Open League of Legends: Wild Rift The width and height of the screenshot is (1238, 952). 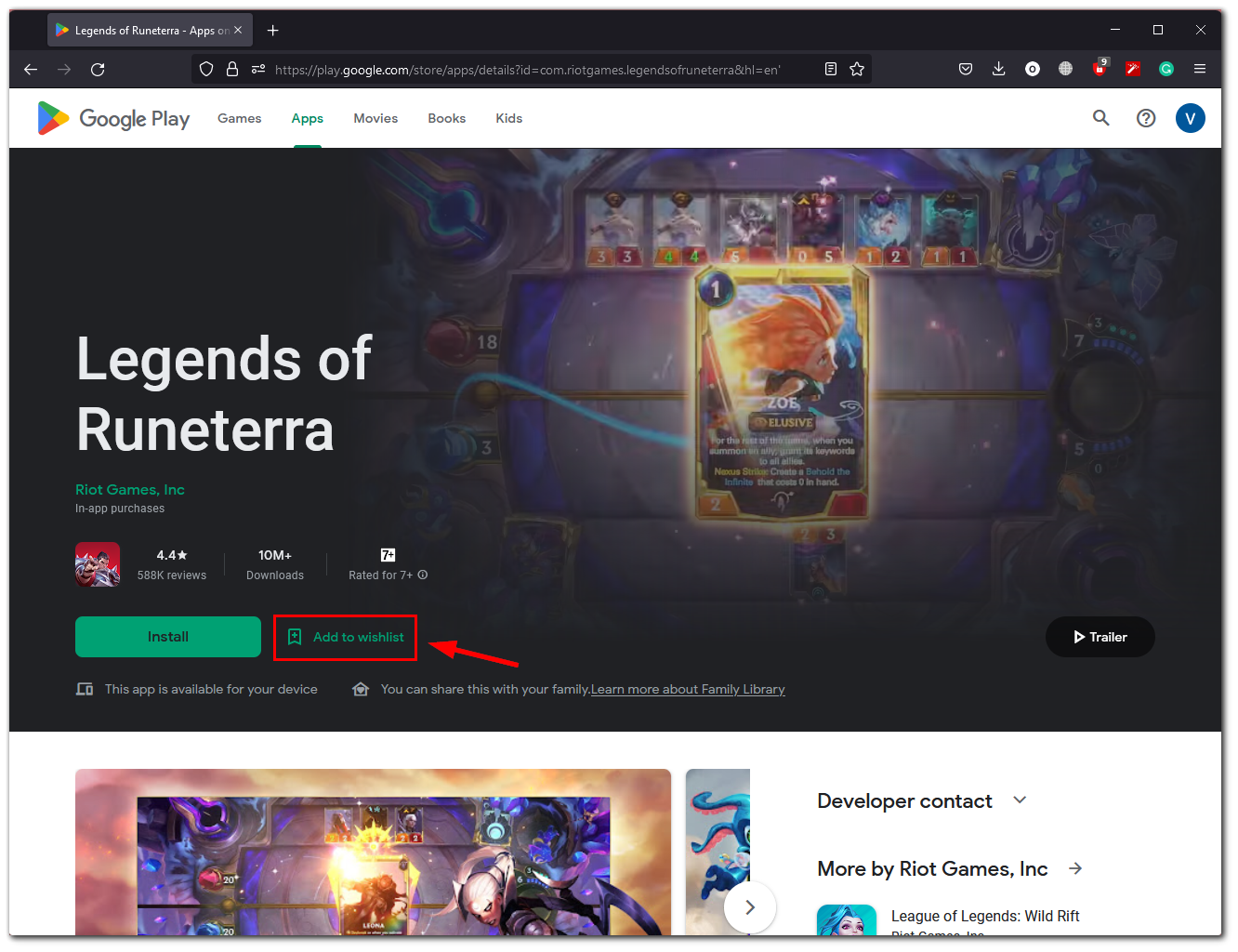coord(985,916)
